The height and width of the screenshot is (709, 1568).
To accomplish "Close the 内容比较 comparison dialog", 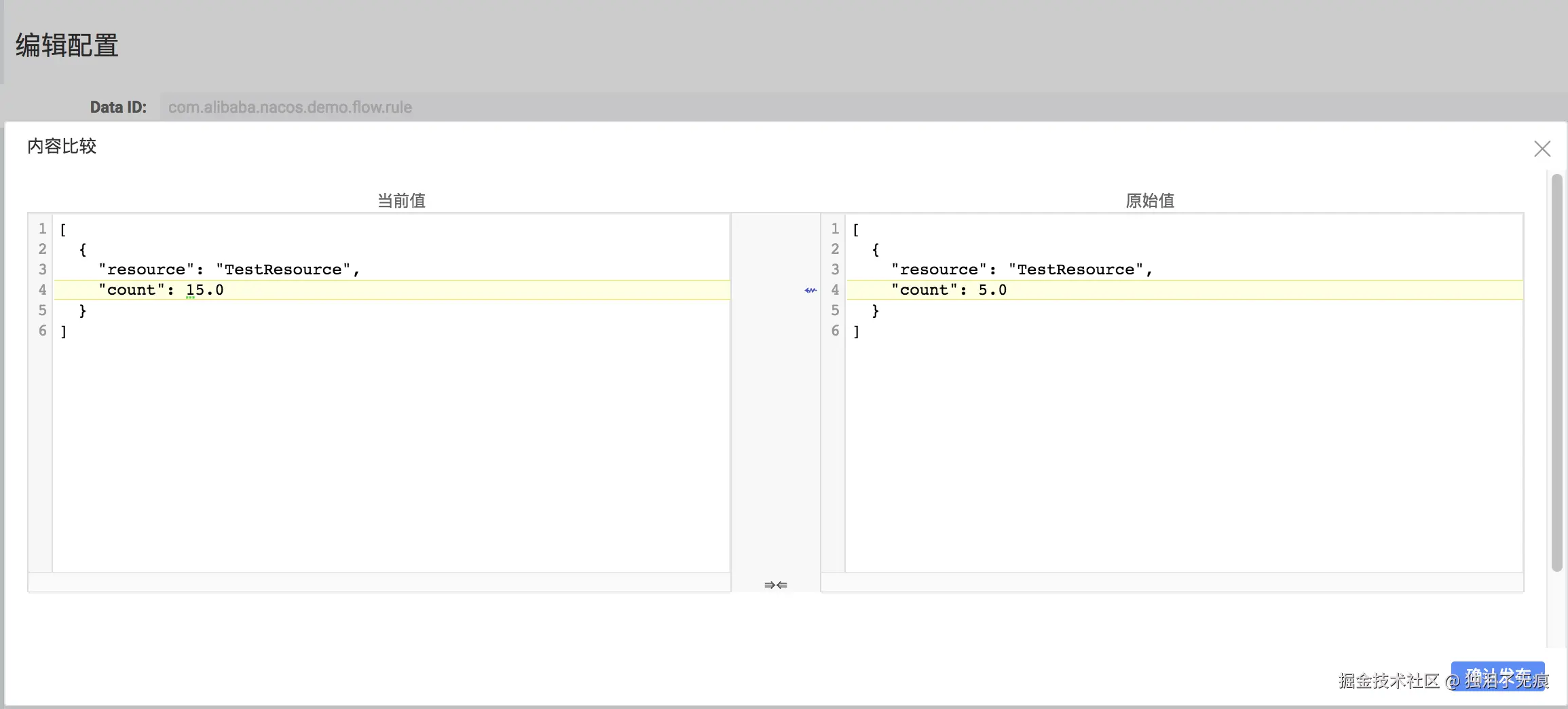I will 1542,149.
